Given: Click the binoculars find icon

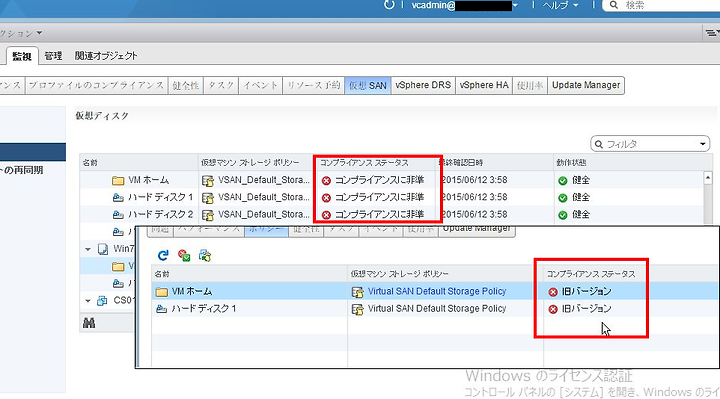Looking at the screenshot, I should tap(89, 323).
